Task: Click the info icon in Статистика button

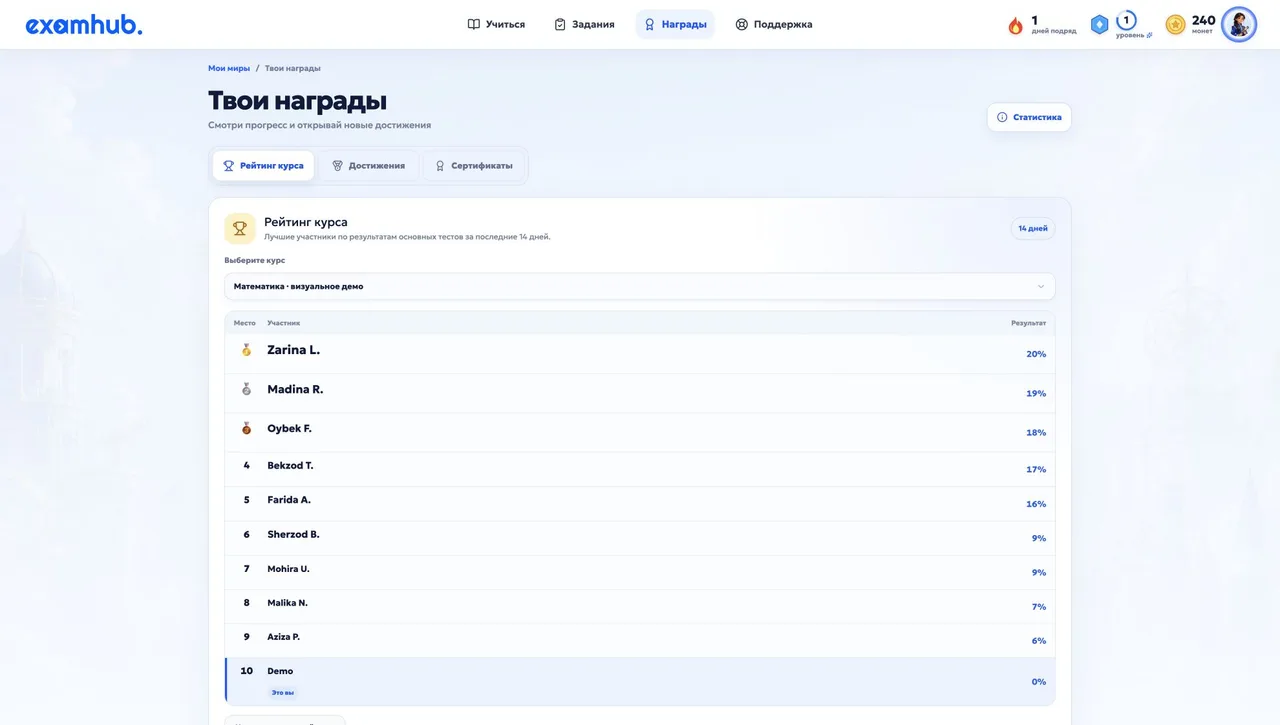Action: [x=1002, y=117]
